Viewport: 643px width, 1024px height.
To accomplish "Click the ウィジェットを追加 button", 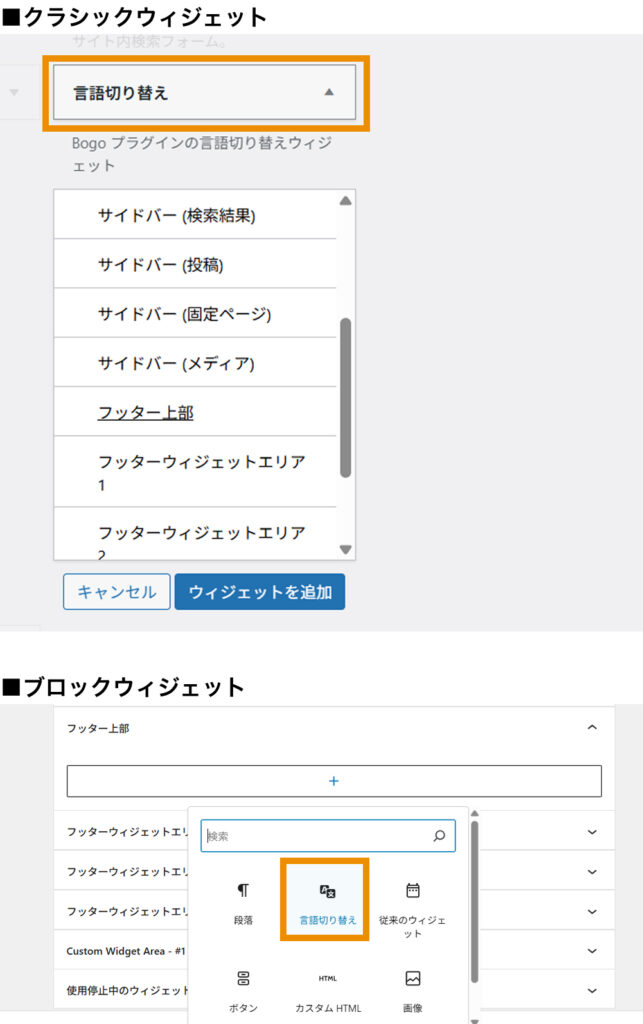I will tap(260, 592).
